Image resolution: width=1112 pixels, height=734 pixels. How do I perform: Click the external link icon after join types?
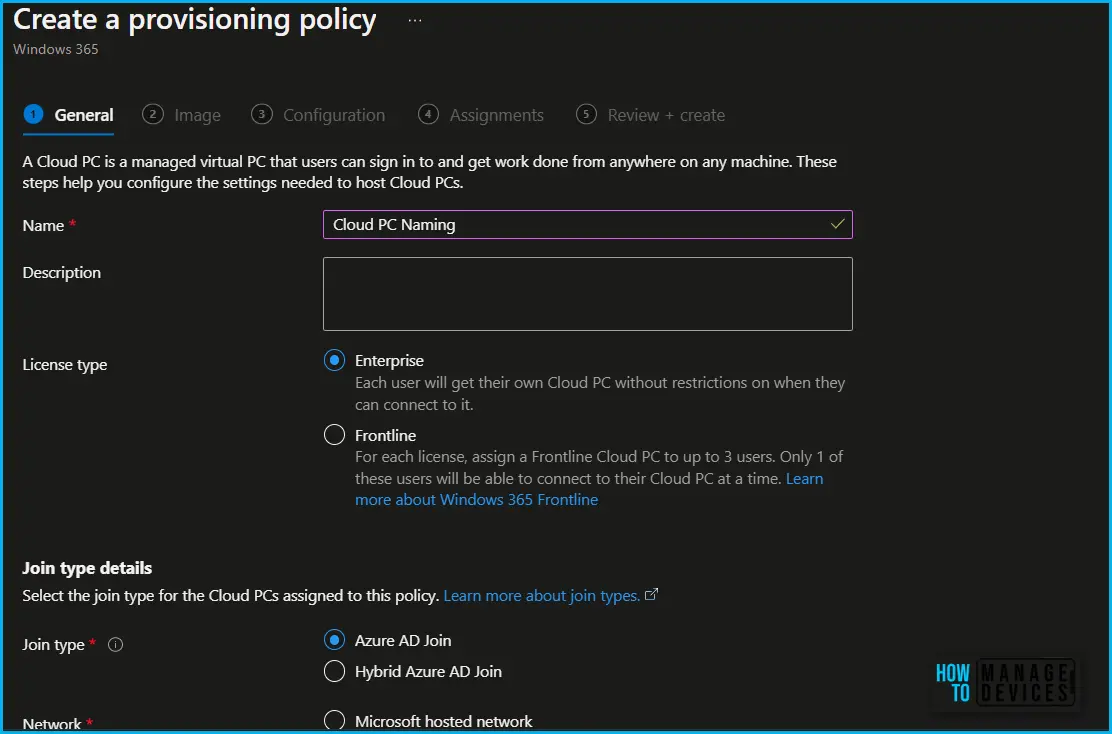coord(651,594)
